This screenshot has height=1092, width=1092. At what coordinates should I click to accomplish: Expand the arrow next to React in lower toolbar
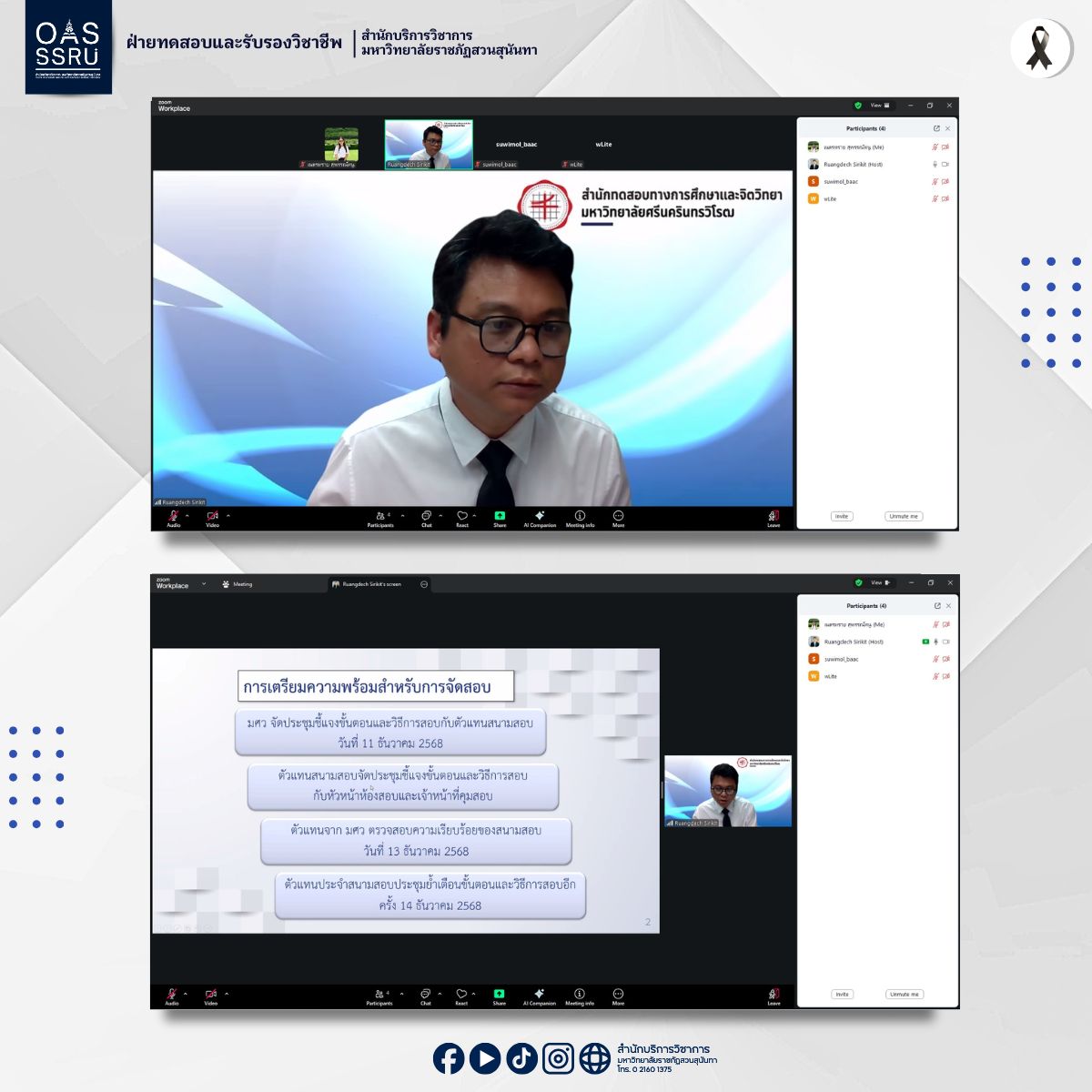[474, 993]
